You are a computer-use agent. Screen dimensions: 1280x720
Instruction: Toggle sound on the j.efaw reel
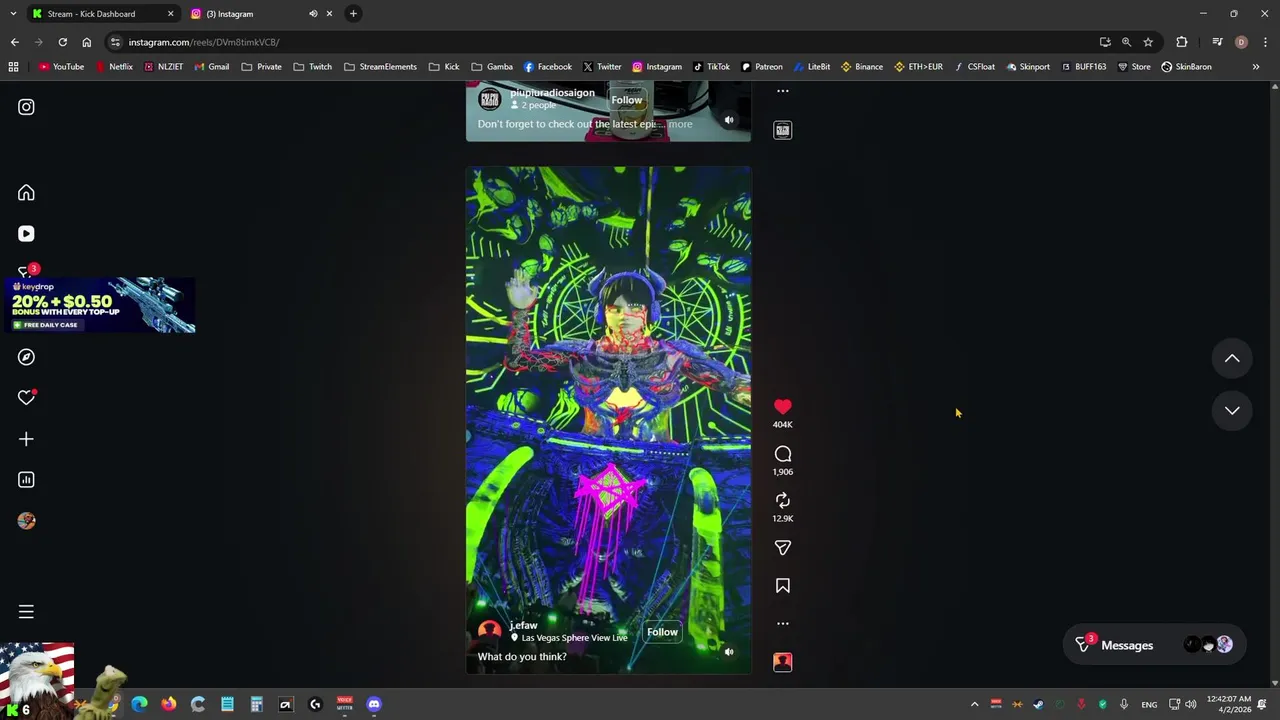(729, 652)
